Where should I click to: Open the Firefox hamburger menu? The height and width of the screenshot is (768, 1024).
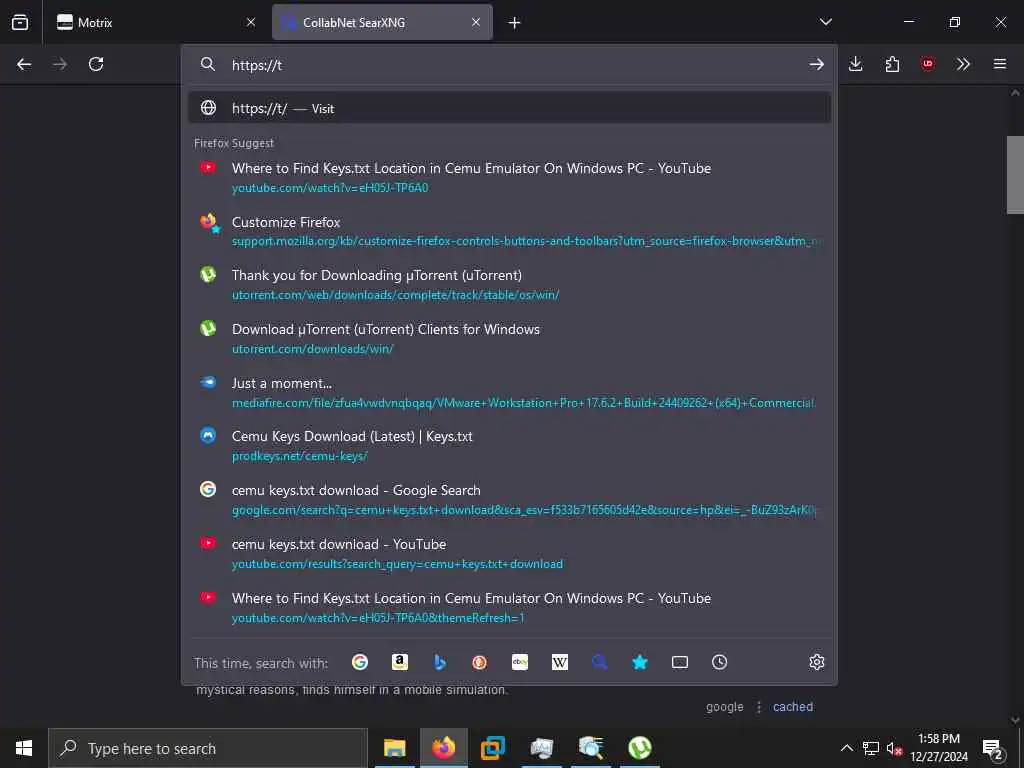(1000, 64)
